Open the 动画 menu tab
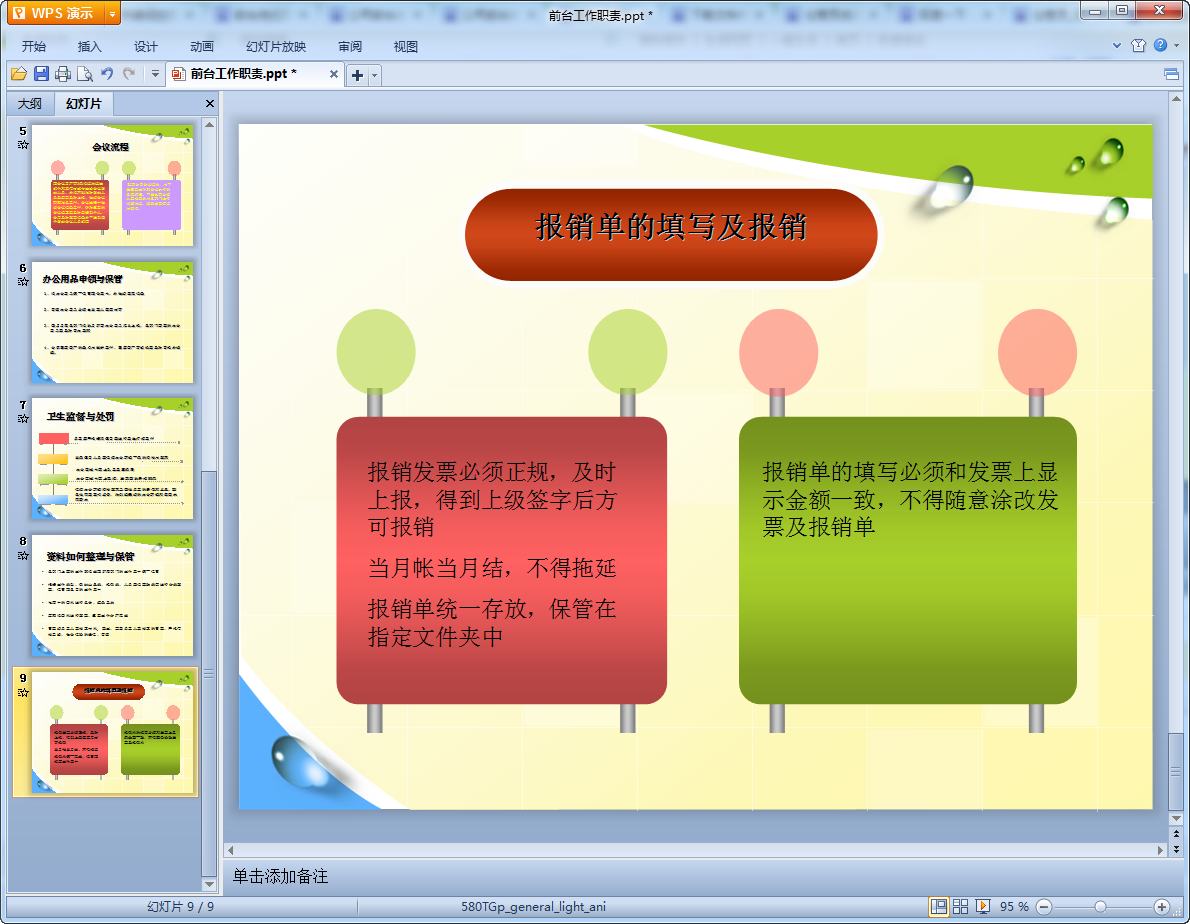 click(x=202, y=46)
